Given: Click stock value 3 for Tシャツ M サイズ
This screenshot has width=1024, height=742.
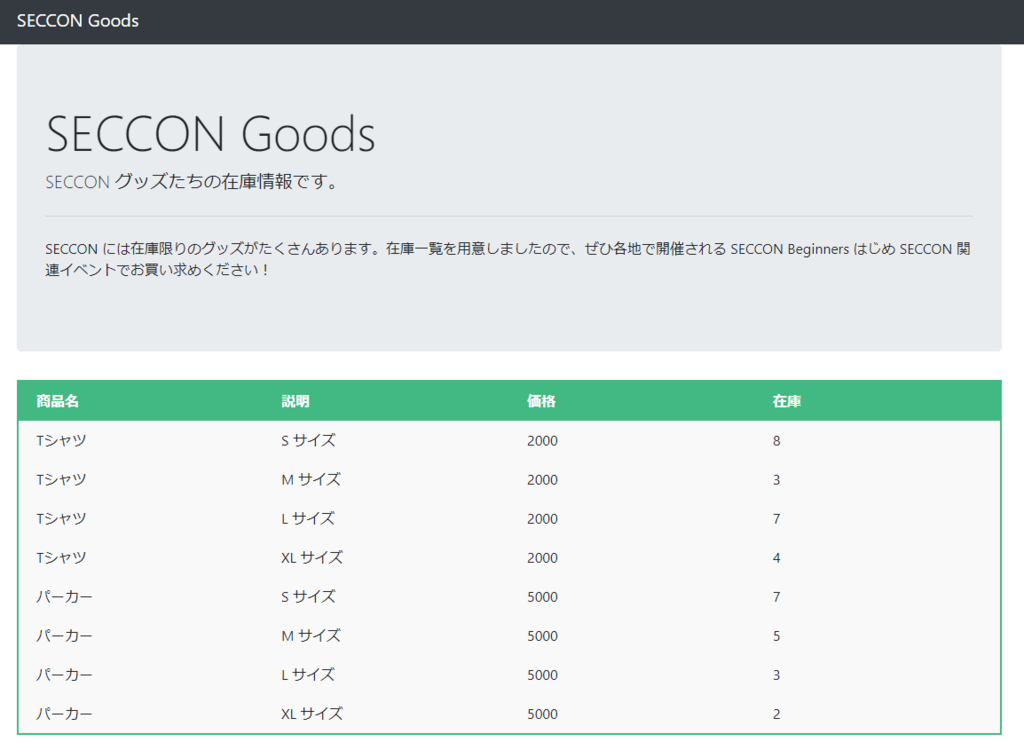Looking at the screenshot, I should point(776,480).
